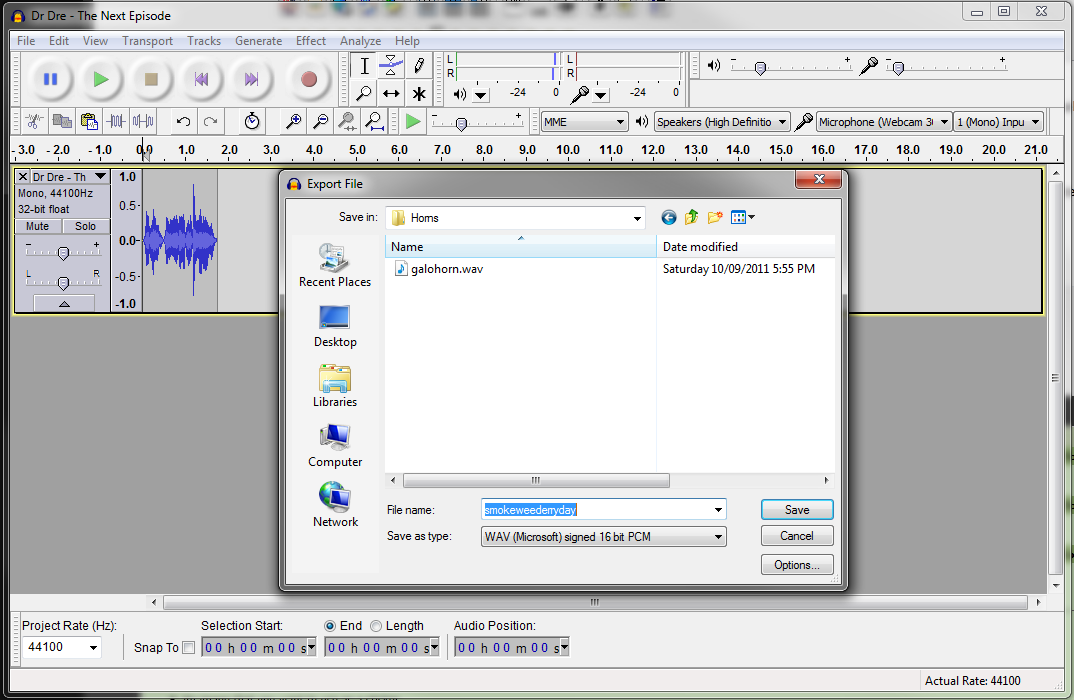Click Create New Folder icon
The height and width of the screenshot is (700, 1074).
714,218
